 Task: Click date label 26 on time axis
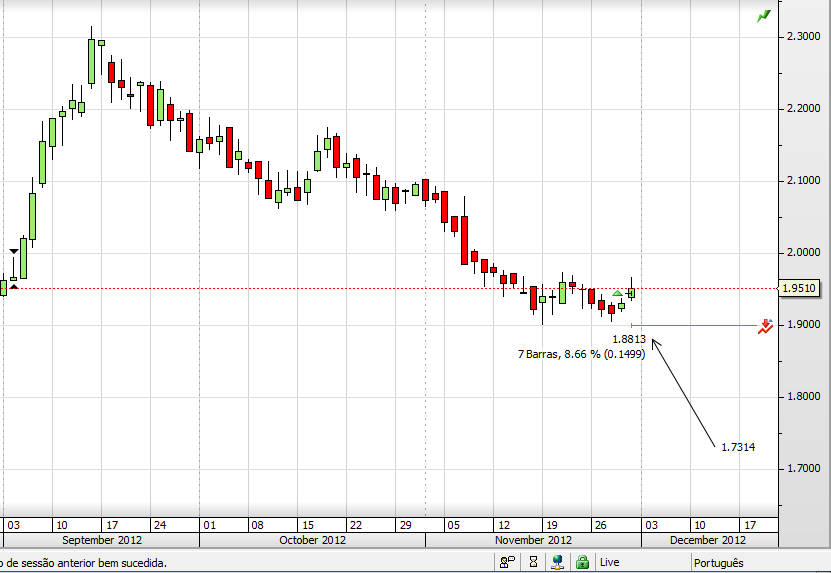600,525
